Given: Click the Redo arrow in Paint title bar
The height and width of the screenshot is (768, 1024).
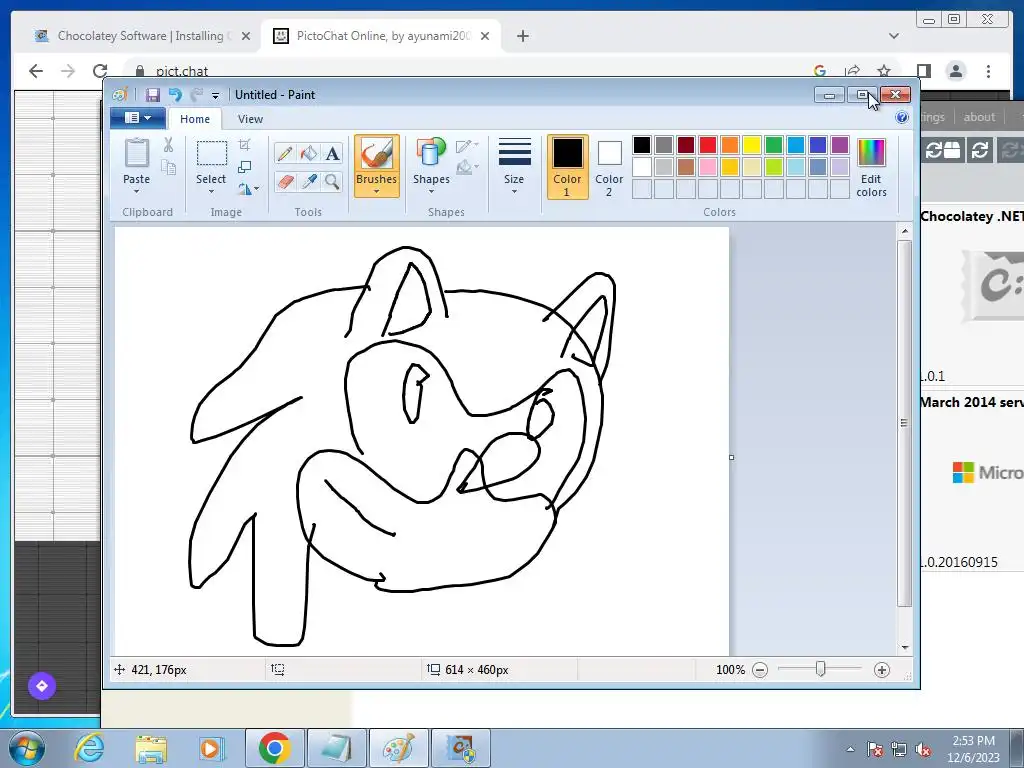Looking at the screenshot, I should [196, 95].
